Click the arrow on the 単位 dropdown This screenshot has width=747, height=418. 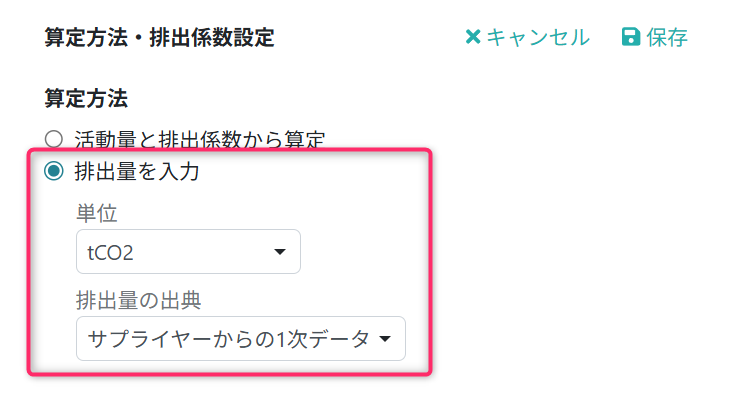(x=280, y=252)
